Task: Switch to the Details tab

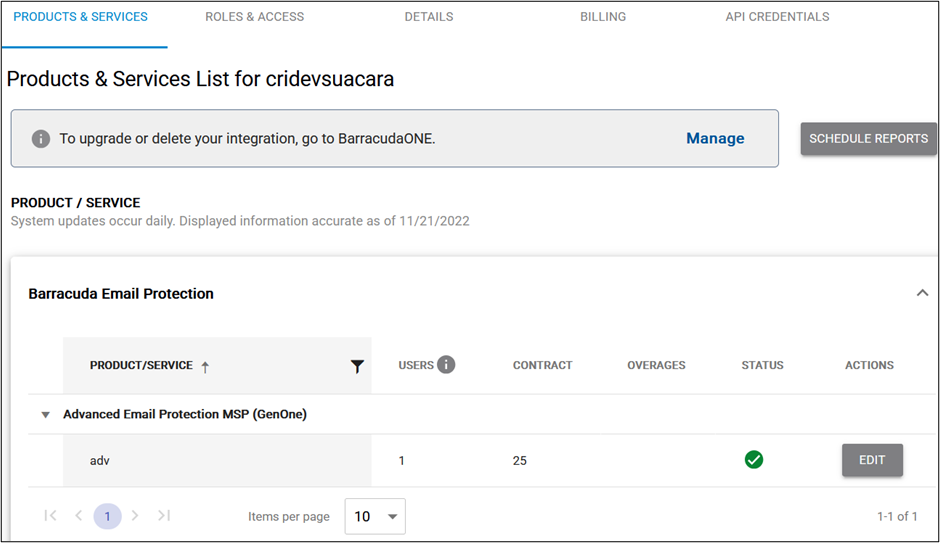Action: coord(429,17)
